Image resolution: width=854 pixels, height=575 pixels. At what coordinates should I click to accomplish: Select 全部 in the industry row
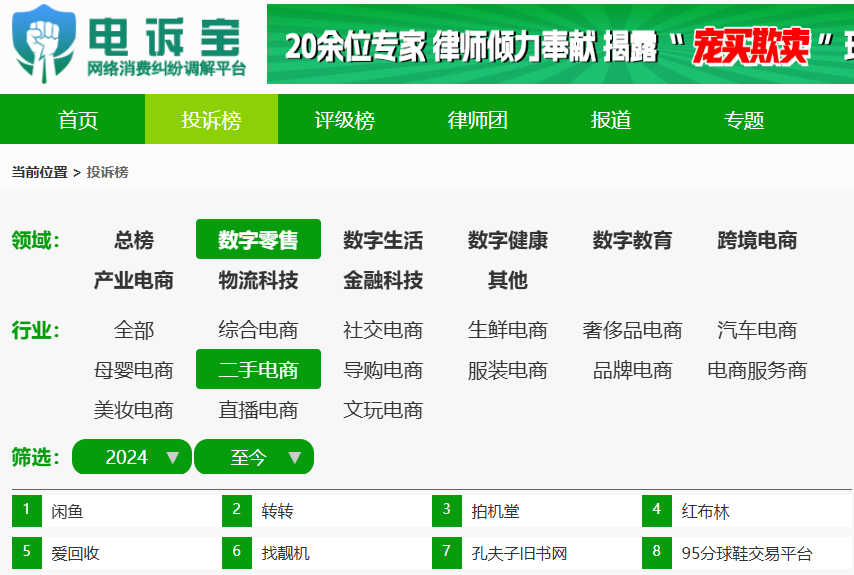coord(133,330)
